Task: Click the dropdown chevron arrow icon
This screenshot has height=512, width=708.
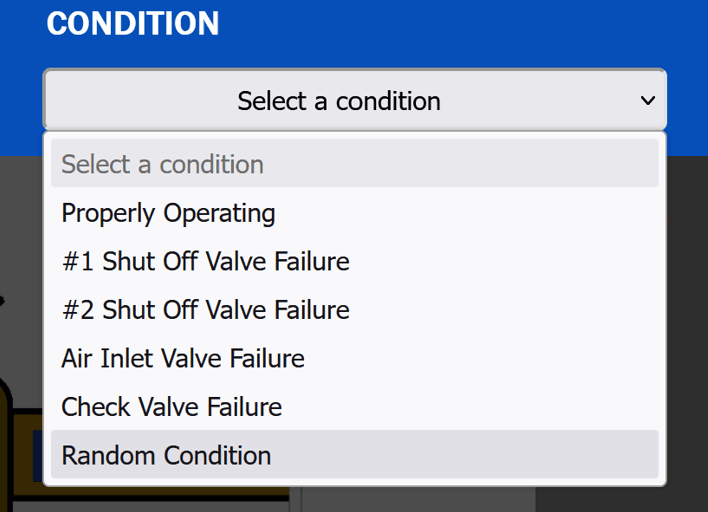Action: click(648, 100)
